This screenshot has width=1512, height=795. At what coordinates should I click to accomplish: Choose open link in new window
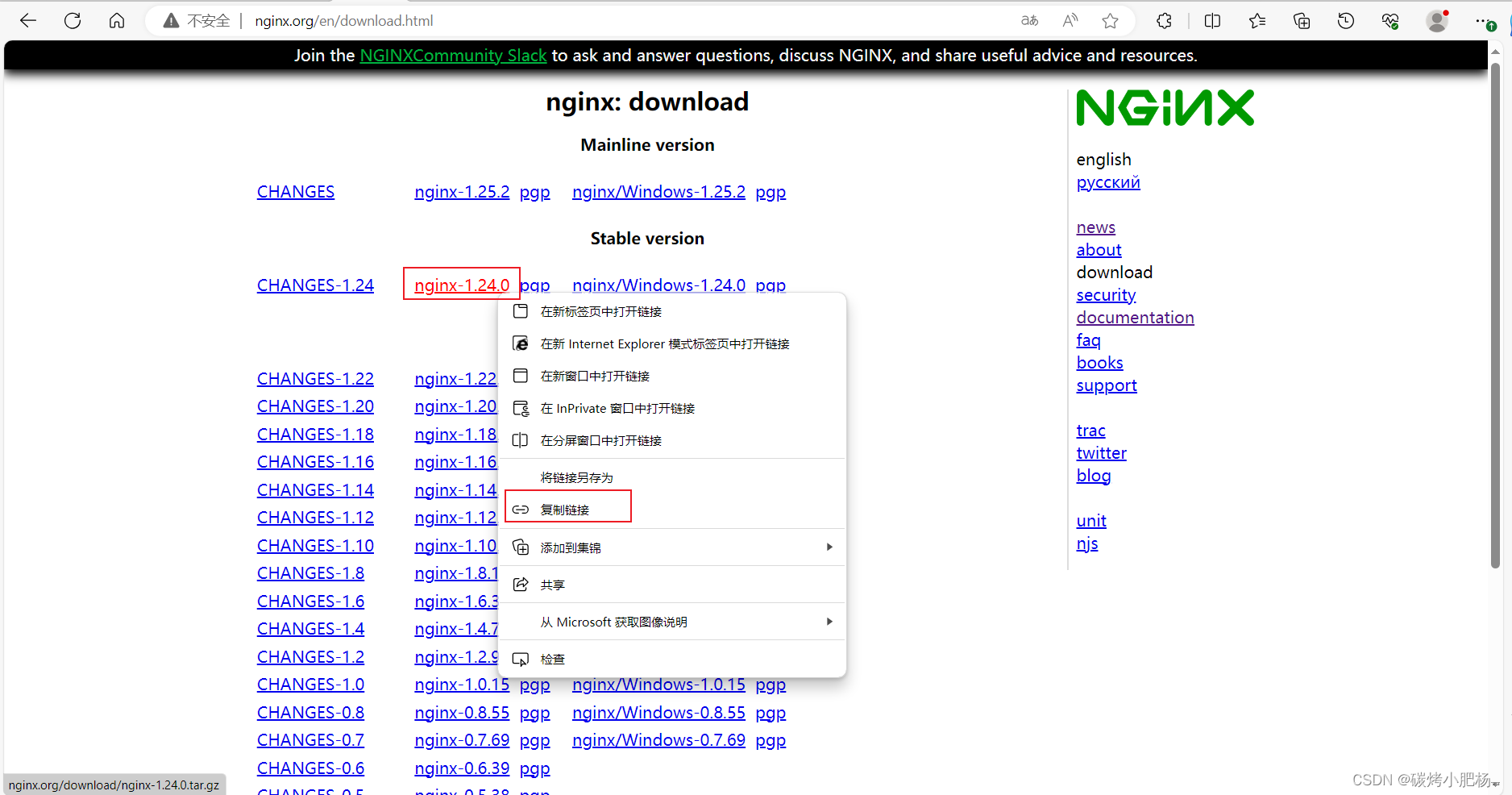tap(672, 377)
